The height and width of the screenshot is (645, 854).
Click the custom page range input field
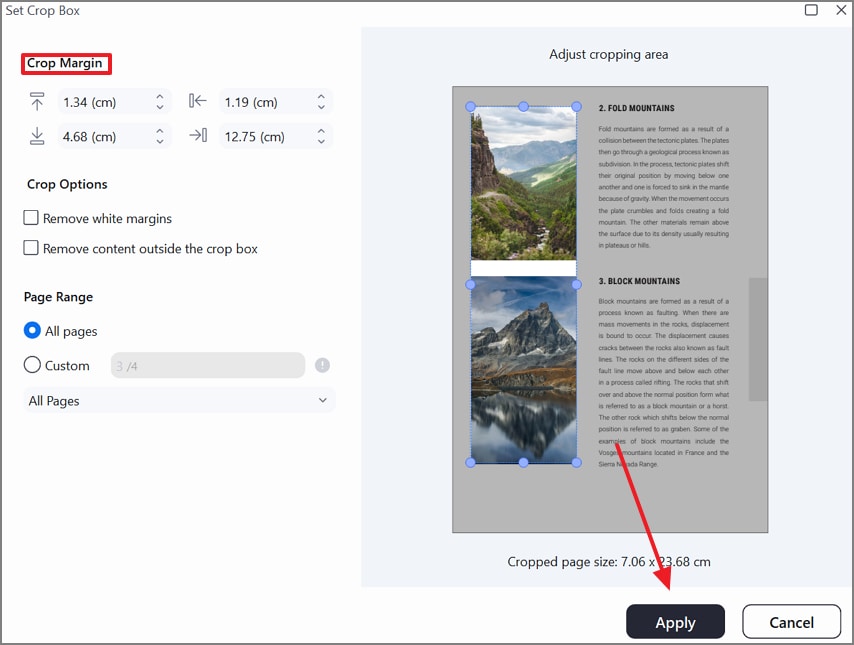(207, 365)
